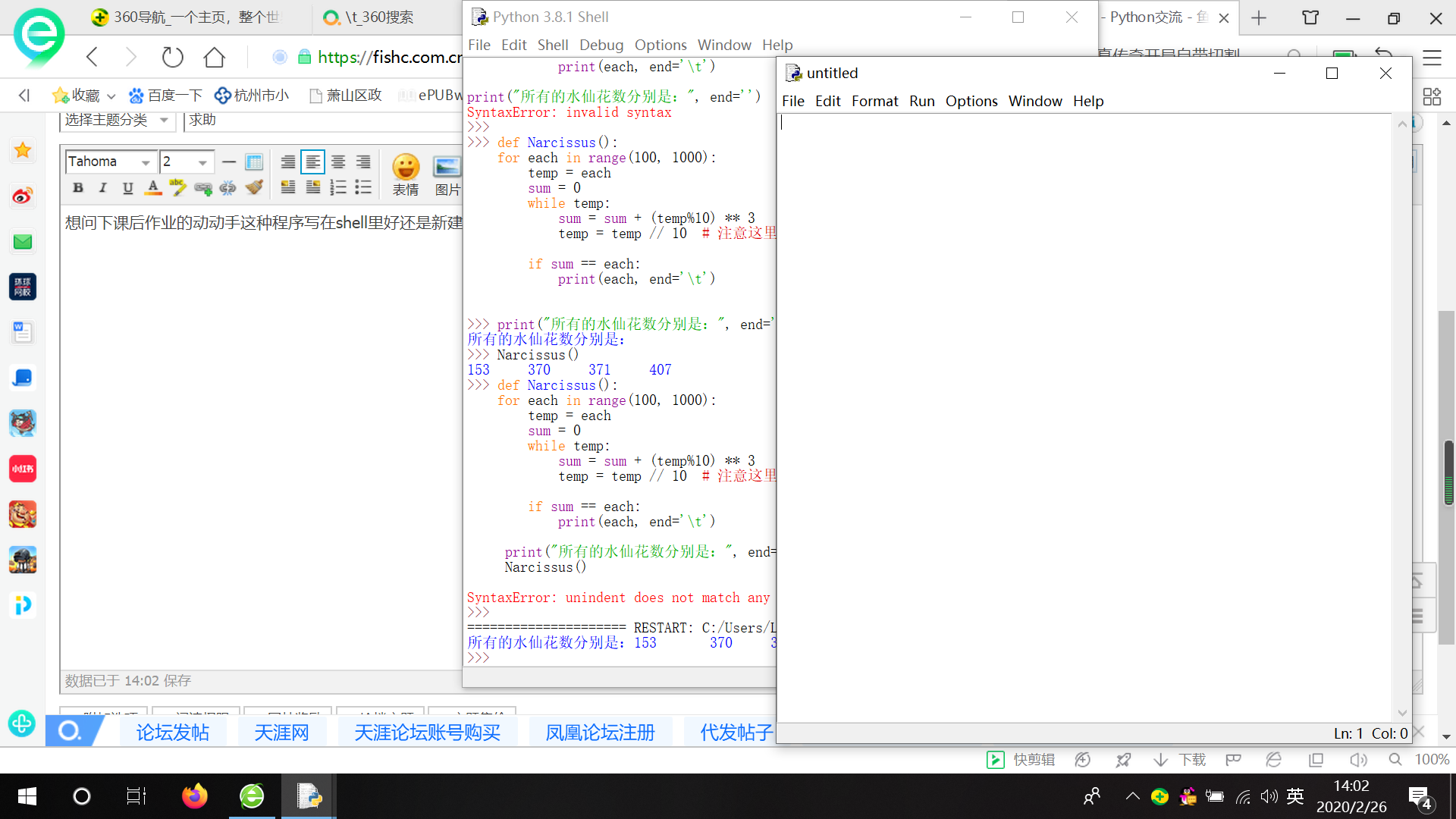Click the insert link chain icon
Image resolution: width=1456 pixels, height=819 pixels.
[x=202, y=187]
